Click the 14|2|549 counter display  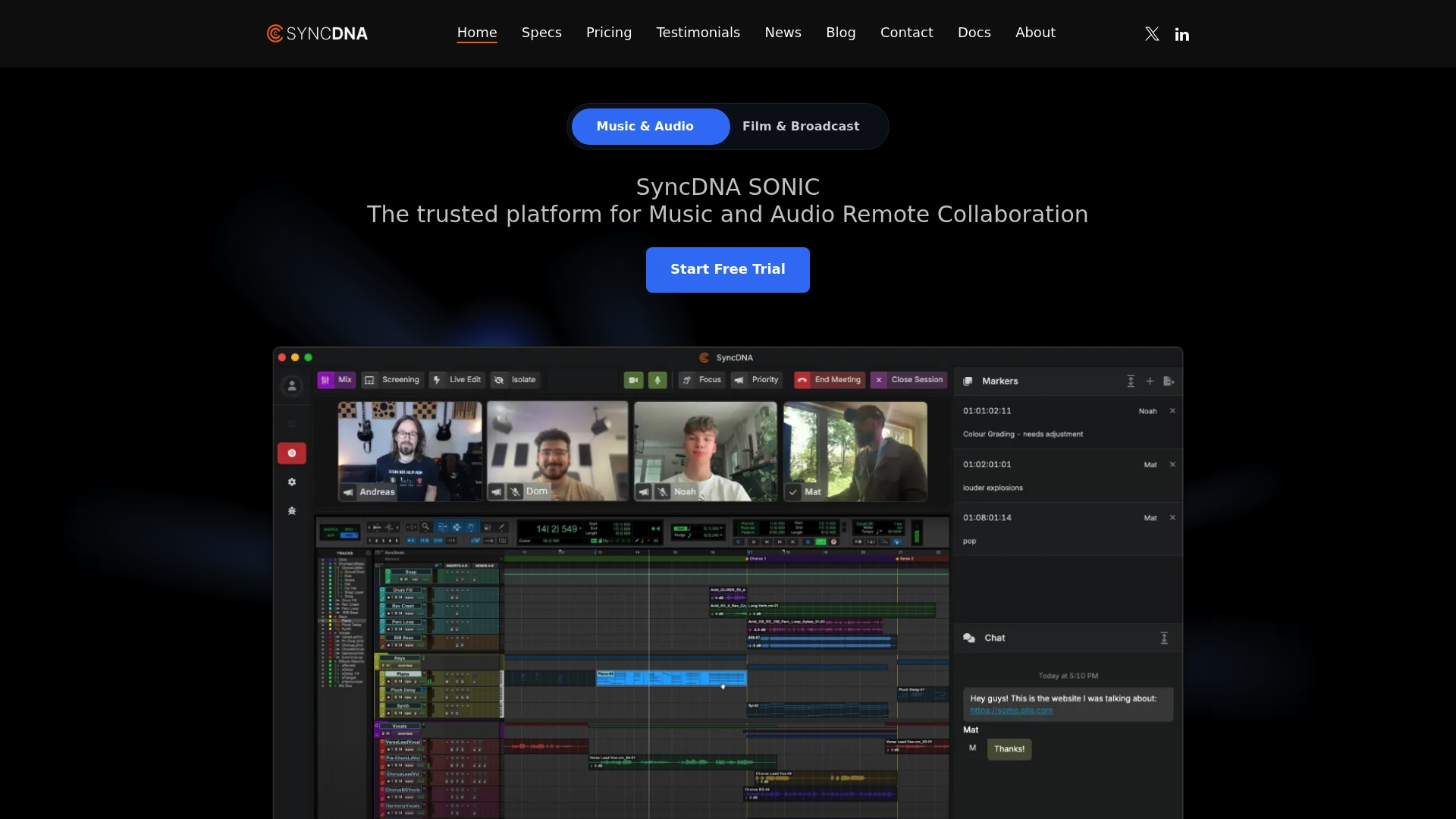558,529
